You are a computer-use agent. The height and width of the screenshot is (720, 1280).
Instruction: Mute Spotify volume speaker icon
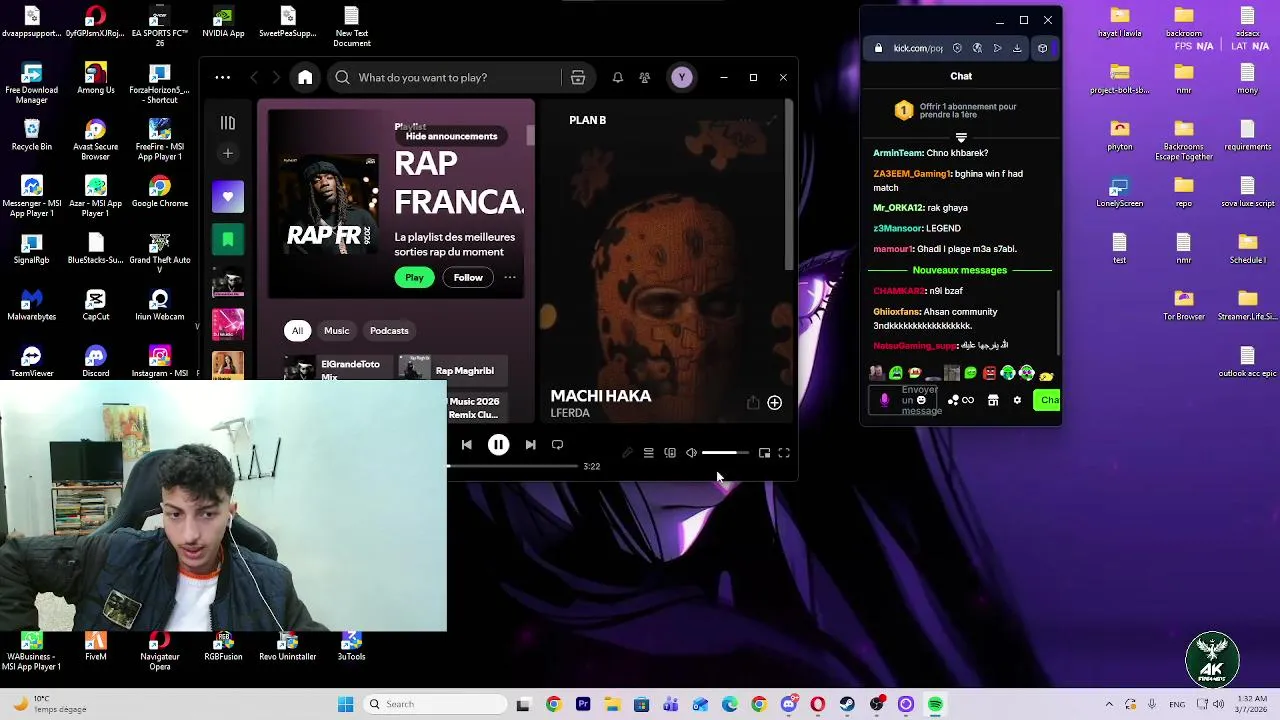[x=691, y=453]
